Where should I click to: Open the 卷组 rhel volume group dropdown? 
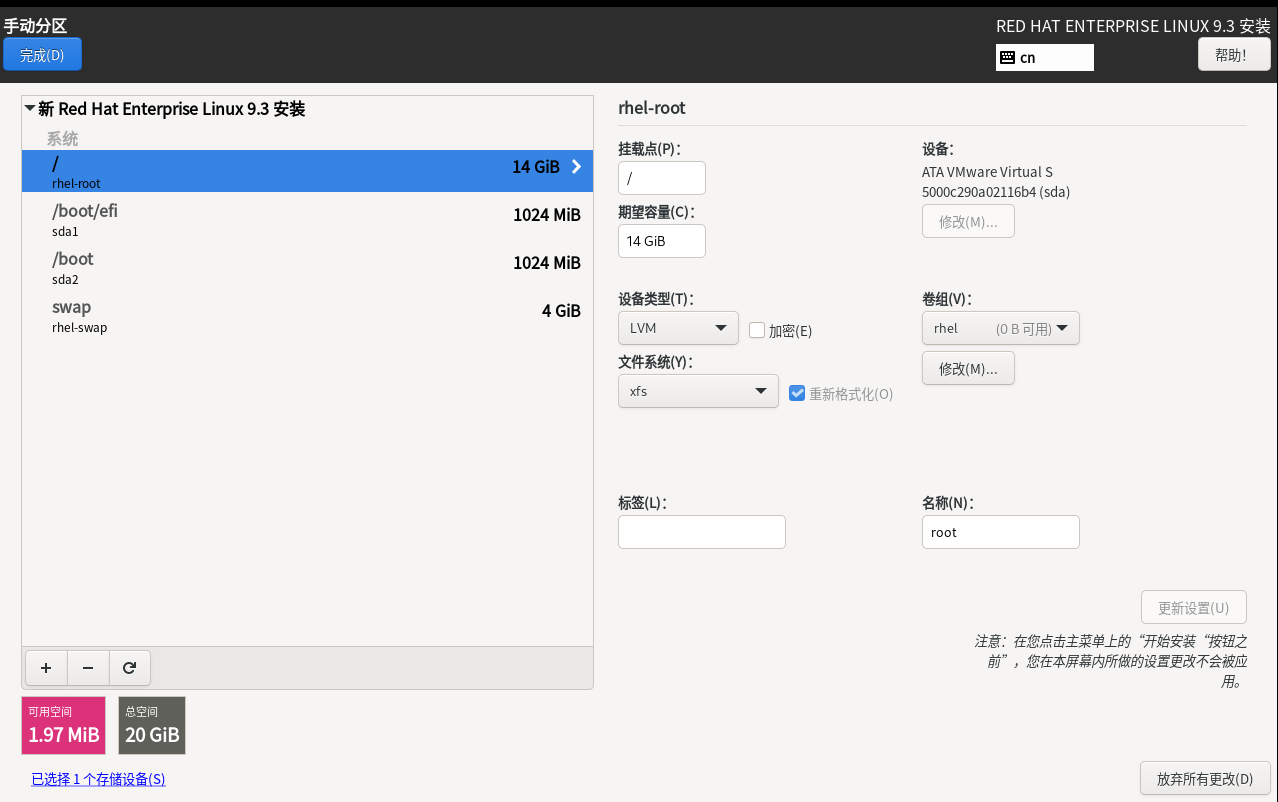1000,328
